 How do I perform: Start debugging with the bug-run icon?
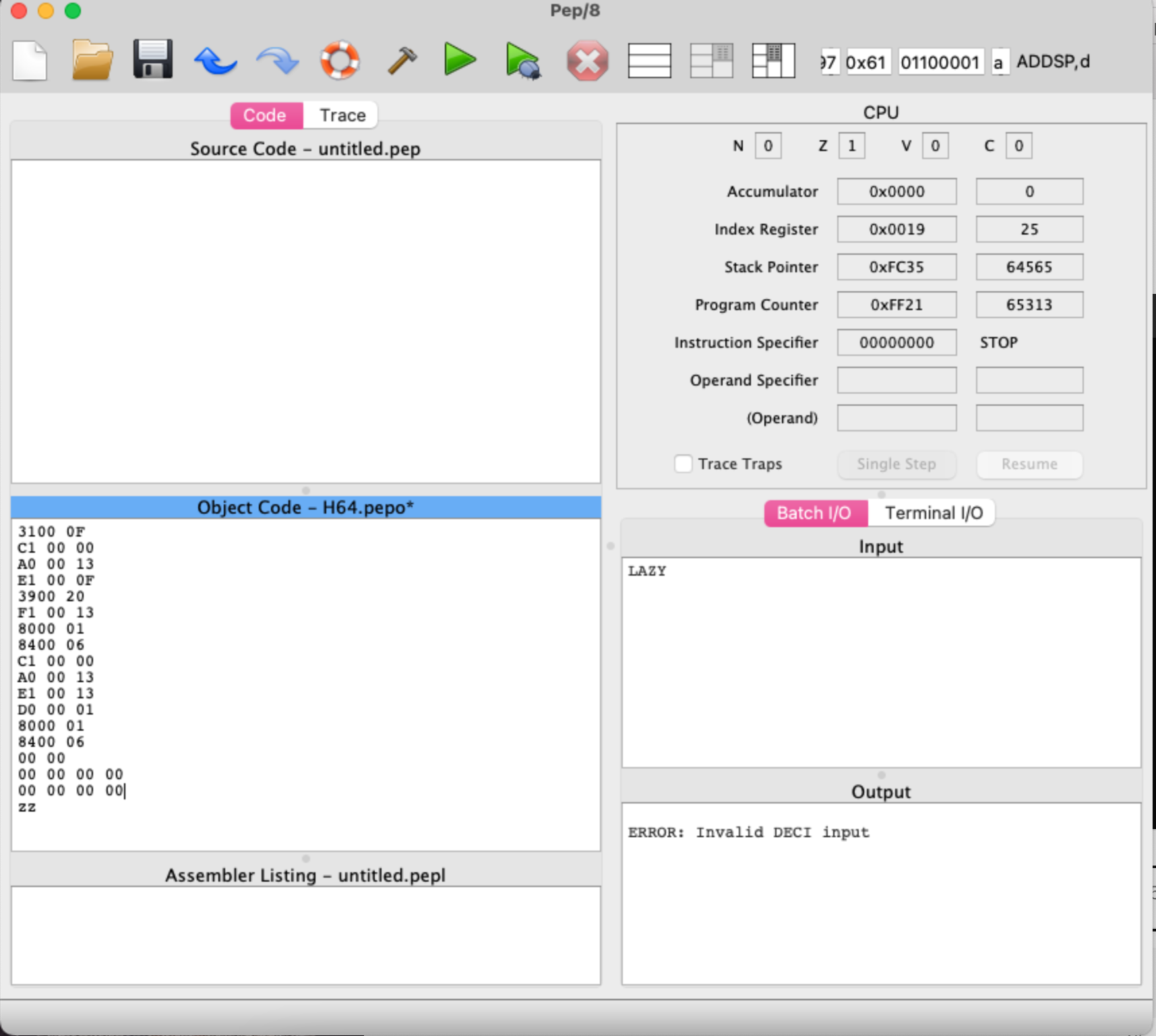click(524, 61)
